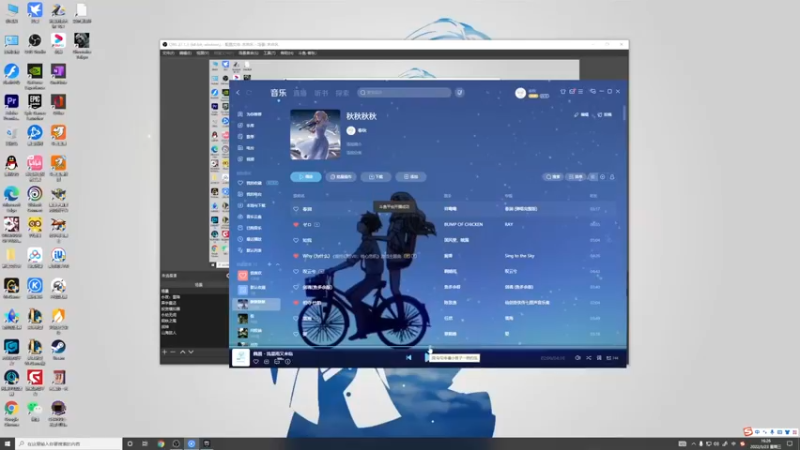Unlike the Sing to the Sky song (red heart)
This screenshot has height=450, width=800.
[295, 256]
